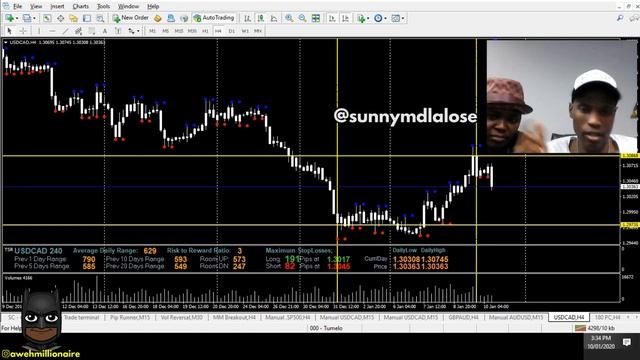The width and height of the screenshot is (640, 360).
Task: Open the Indicators list icon
Action: pyautogui.click(x=361, y=18)
